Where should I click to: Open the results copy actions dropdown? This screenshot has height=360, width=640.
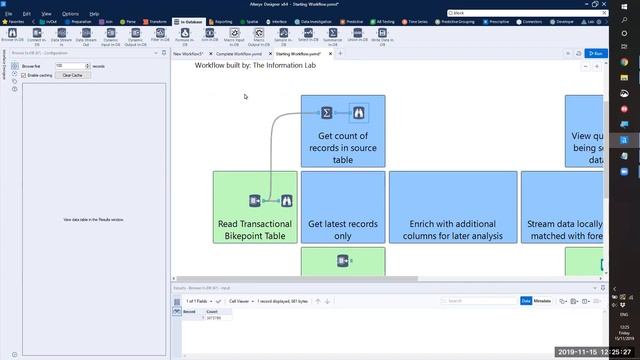click(x=563, y=301)
